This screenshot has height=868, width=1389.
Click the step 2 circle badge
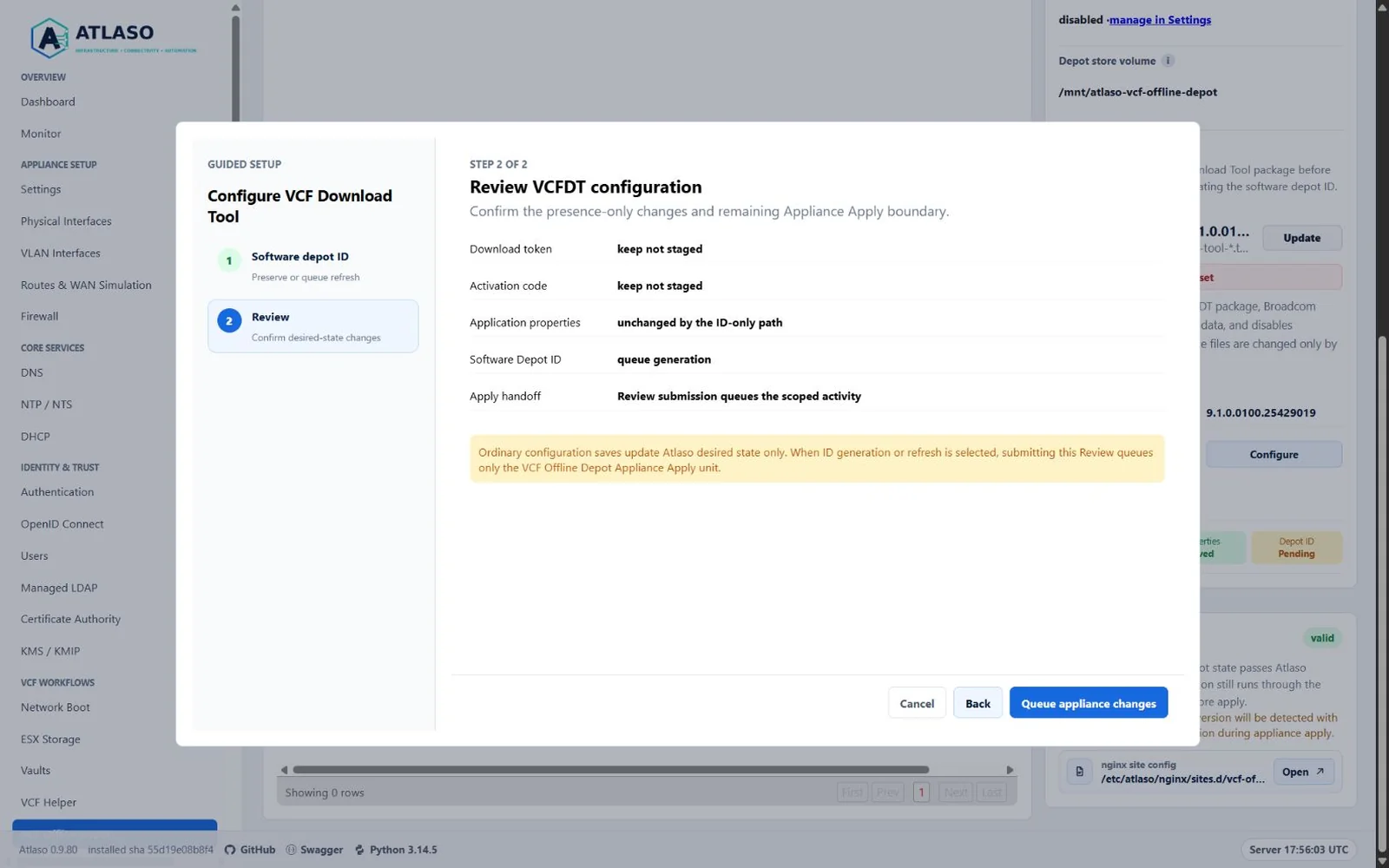tap(229, 321)
